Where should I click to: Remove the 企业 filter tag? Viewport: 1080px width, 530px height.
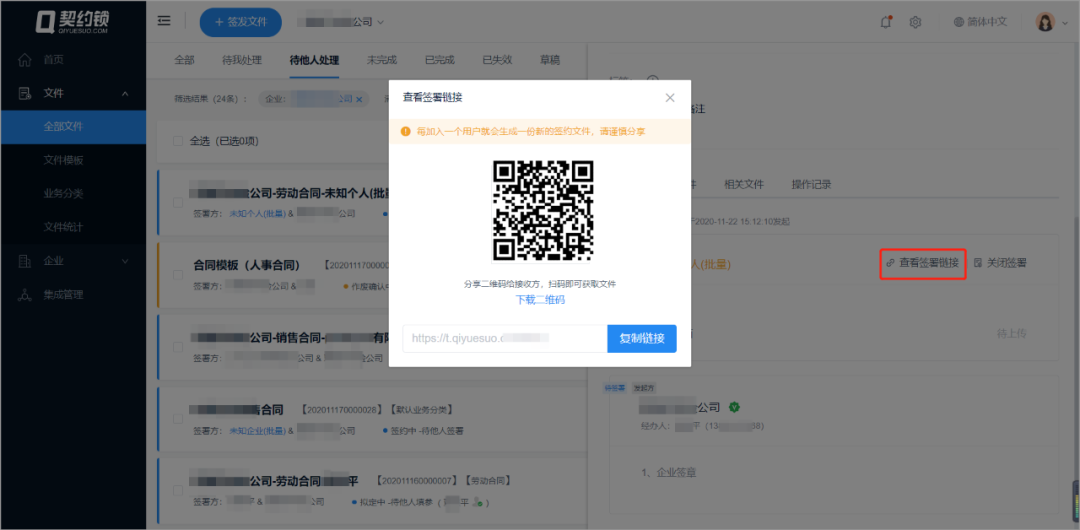coord(359,99)
